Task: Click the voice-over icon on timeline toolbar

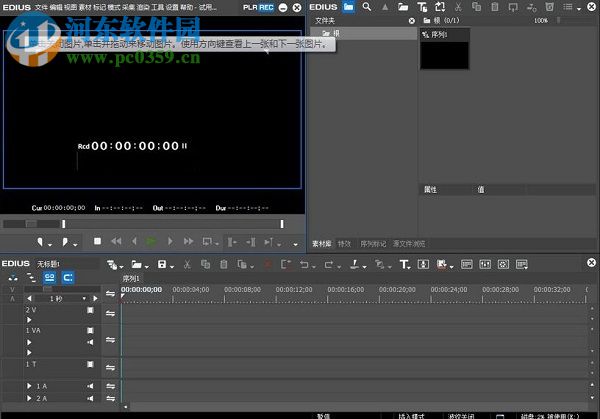Action: coord(423,264)
